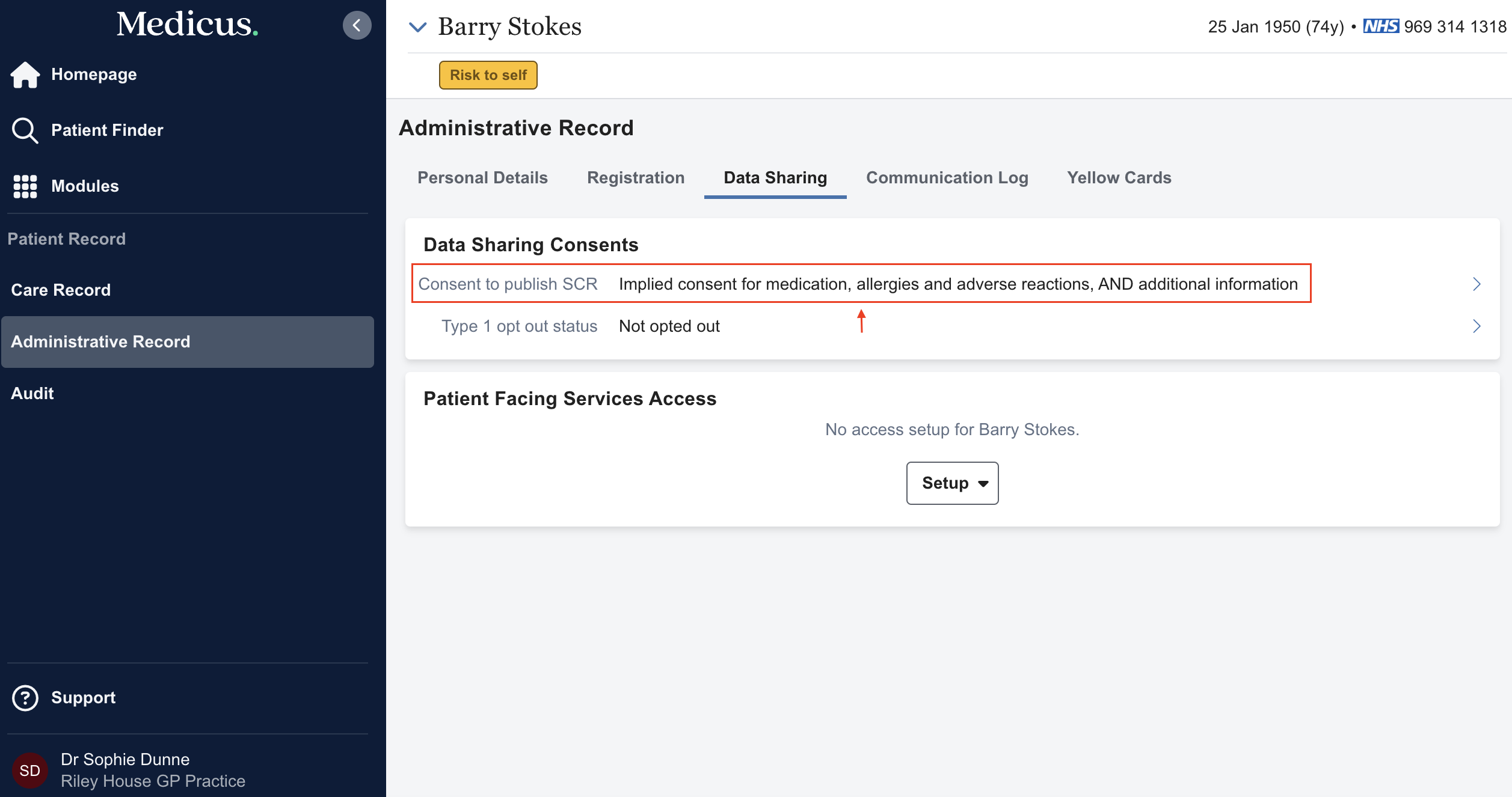
Task: Click the SD user avatar
Action: pyautogui.click(x=30, y=771)
